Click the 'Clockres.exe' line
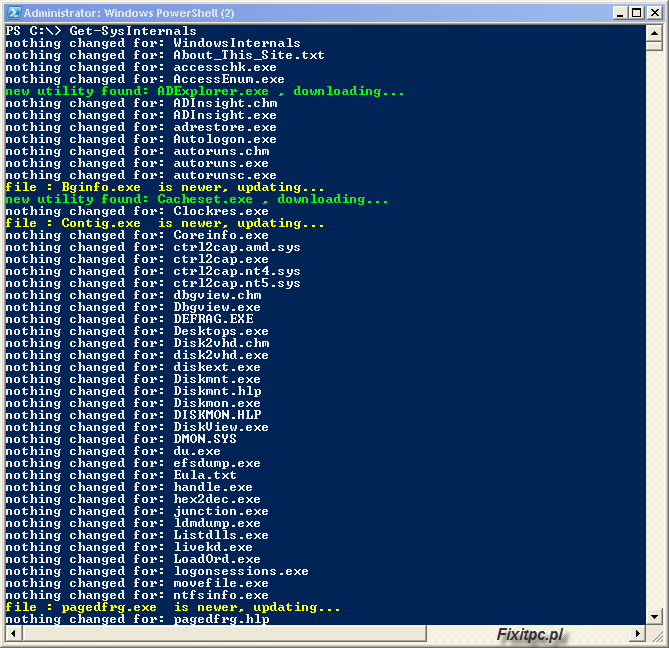This screenshot has width=669, height=648. click(x=137, y=211)
